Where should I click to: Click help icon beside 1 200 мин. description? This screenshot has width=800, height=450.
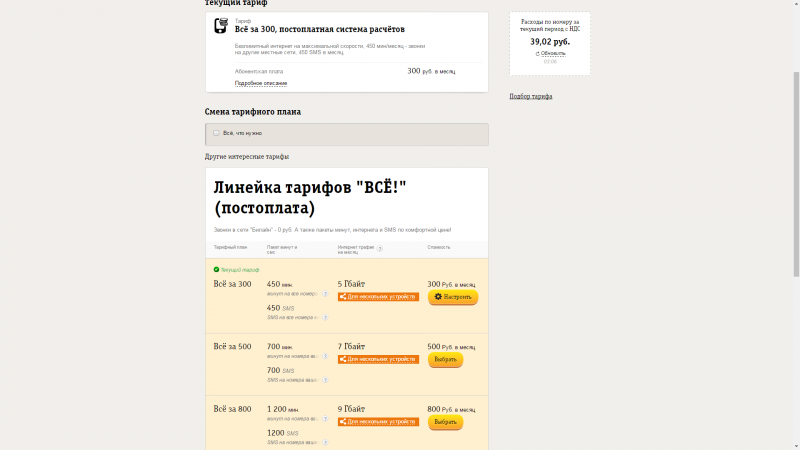click(325, 419)
